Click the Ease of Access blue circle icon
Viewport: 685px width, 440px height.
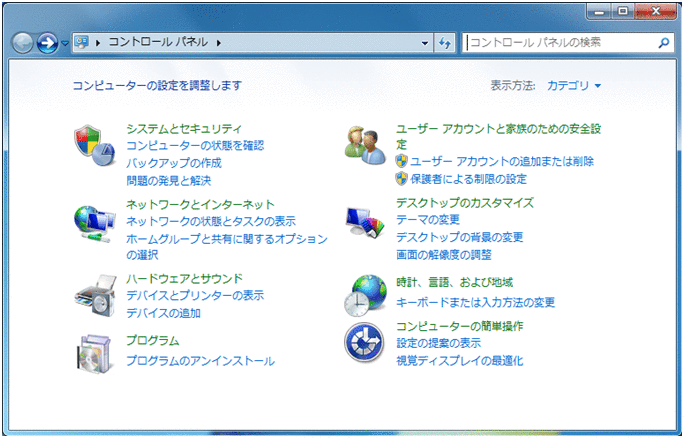[364, 343]
